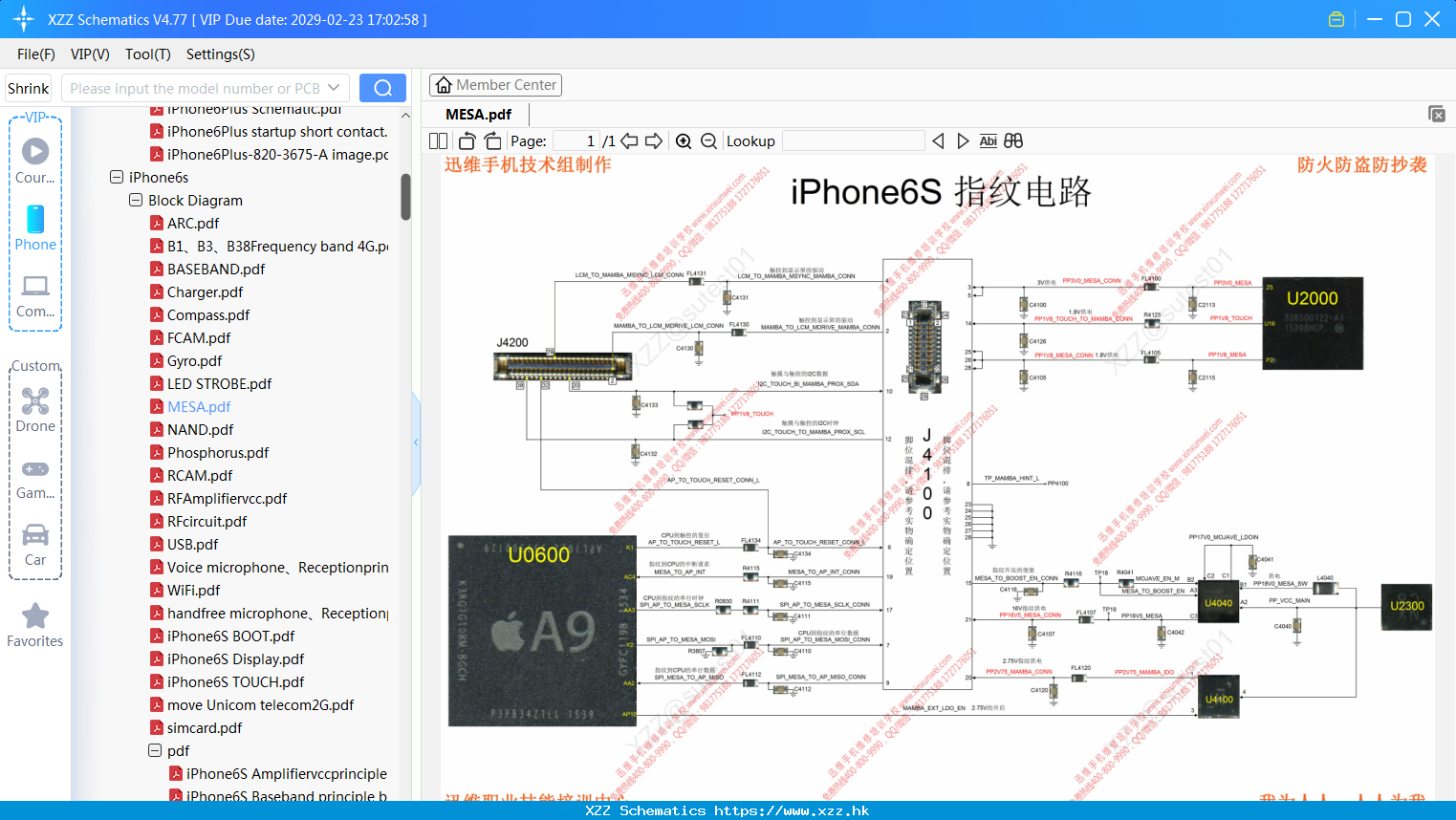The image size is (1456, 820).
Task: Collapse the iPhone6s tree node
Action: pyautogui.click(x=117, y=177)
